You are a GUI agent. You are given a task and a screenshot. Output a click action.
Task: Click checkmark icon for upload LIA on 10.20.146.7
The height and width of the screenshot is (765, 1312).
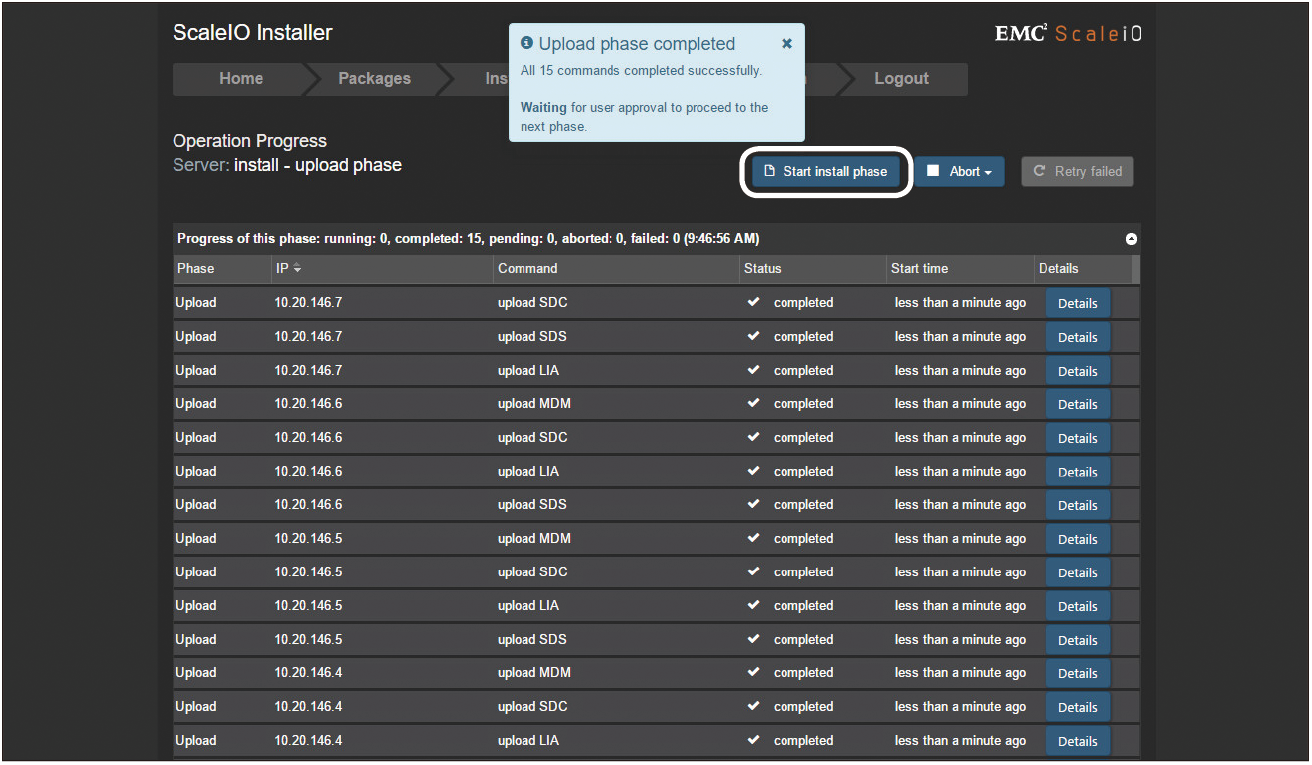click(754, 370)
